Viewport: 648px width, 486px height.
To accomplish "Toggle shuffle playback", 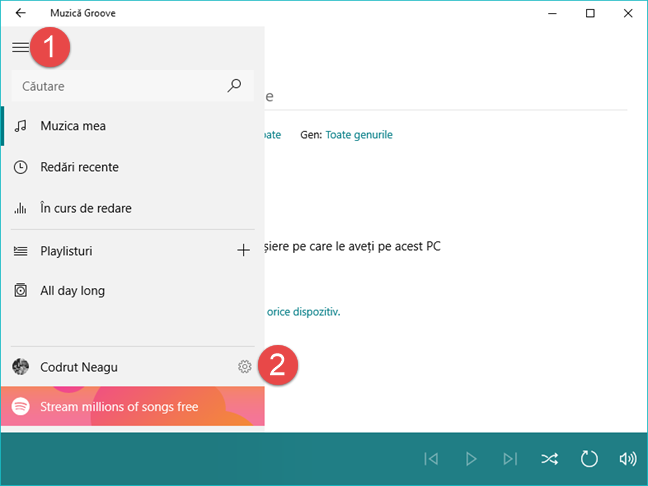I will pos(550,459).
